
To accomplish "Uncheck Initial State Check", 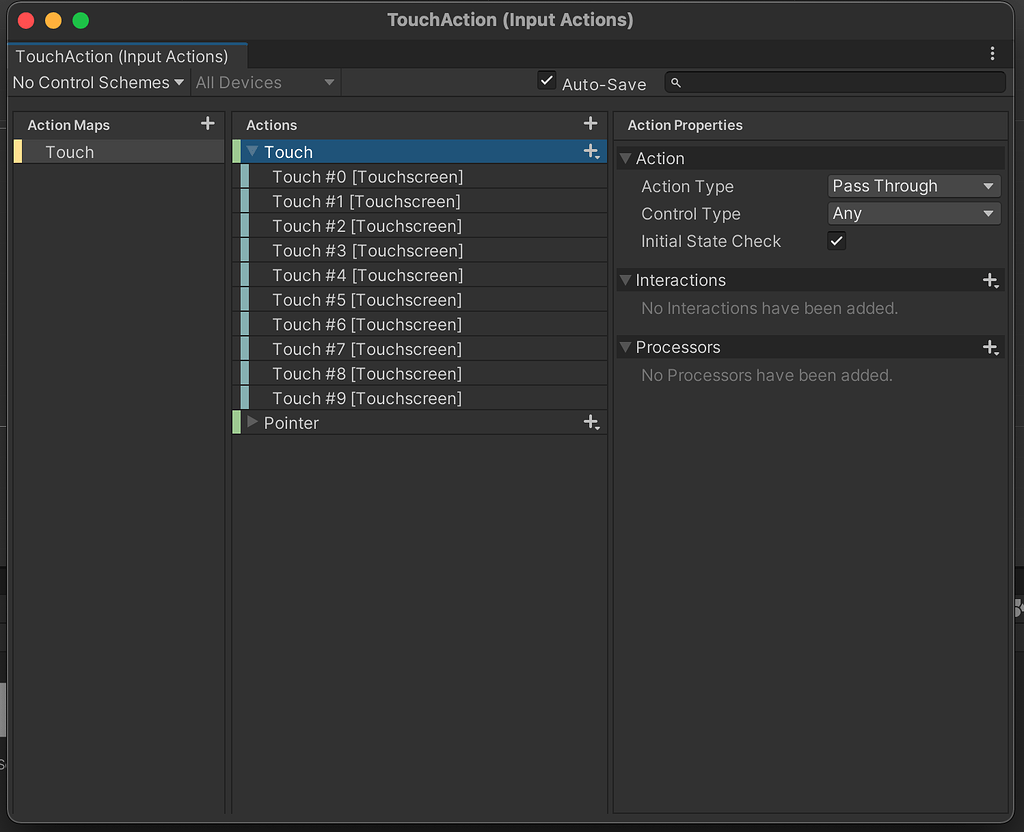I will pos(836,240).
